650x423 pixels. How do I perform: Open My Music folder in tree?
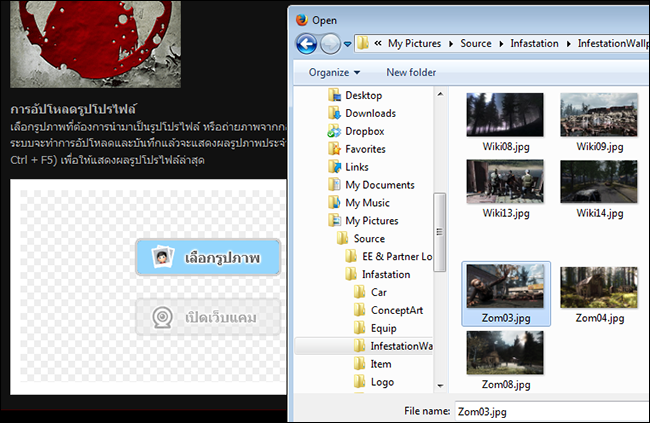tap(367, 203)
